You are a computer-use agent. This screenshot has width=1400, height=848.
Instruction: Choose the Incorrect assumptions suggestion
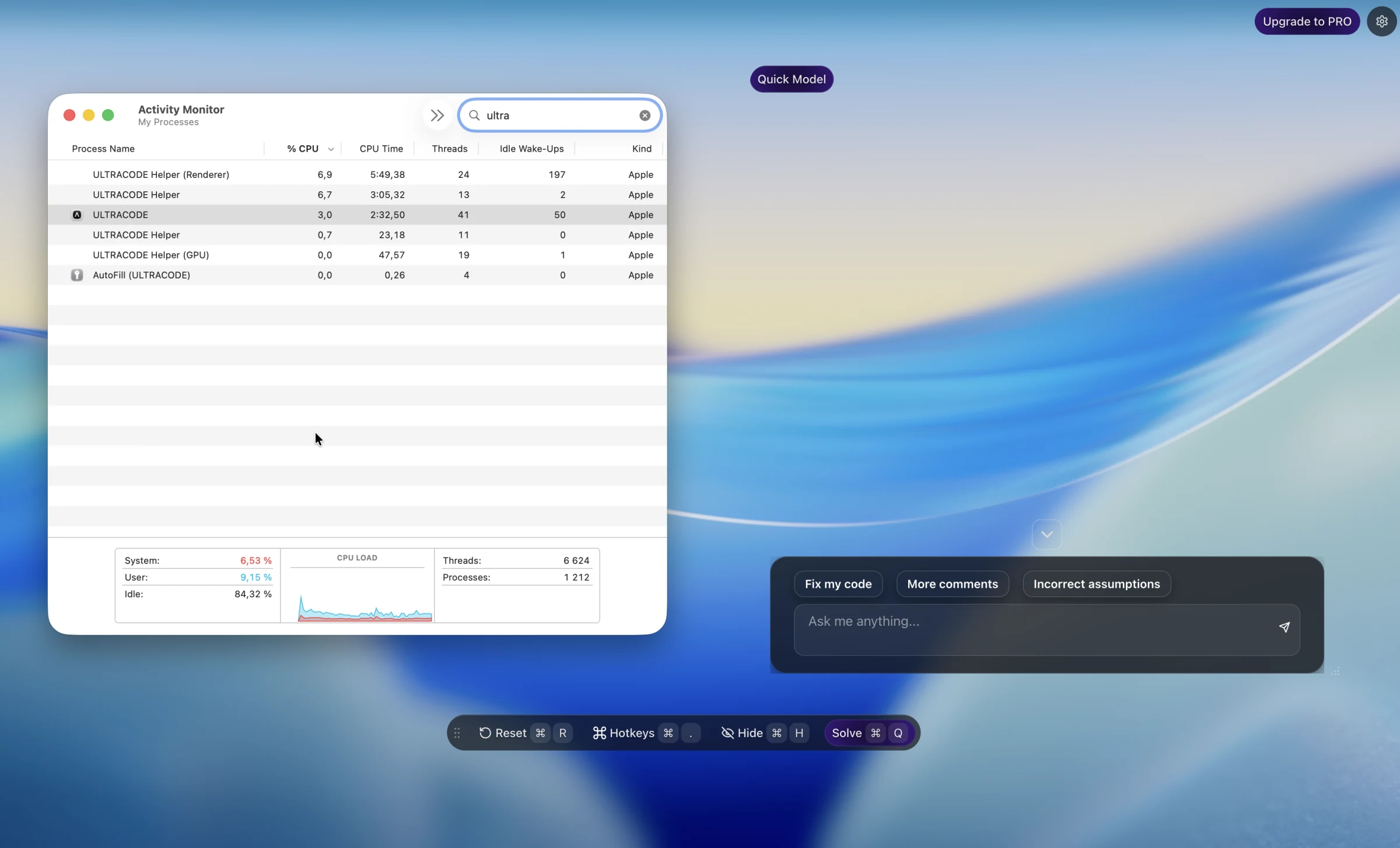pos(1096,584)
